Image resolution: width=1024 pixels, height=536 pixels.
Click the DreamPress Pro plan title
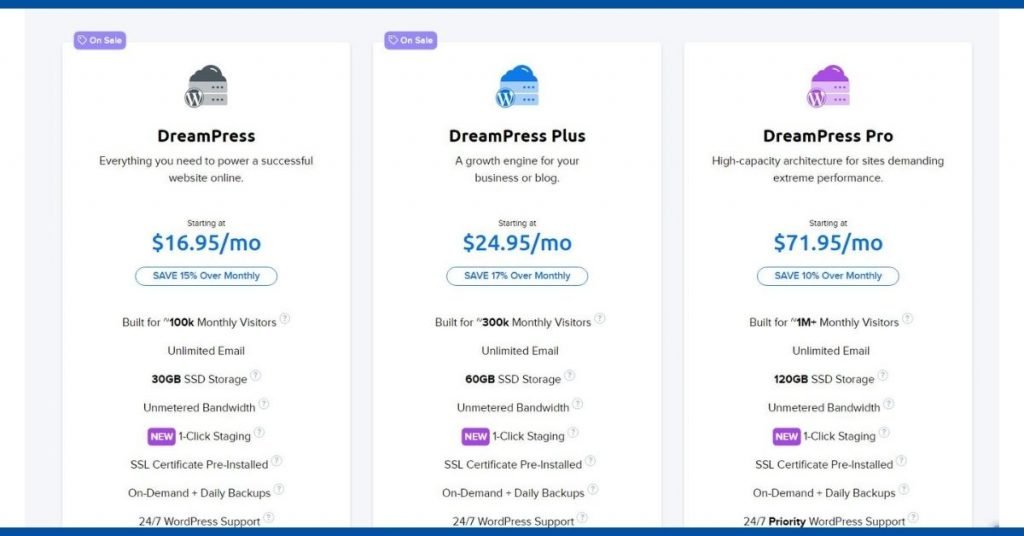[x=828, y=136]
